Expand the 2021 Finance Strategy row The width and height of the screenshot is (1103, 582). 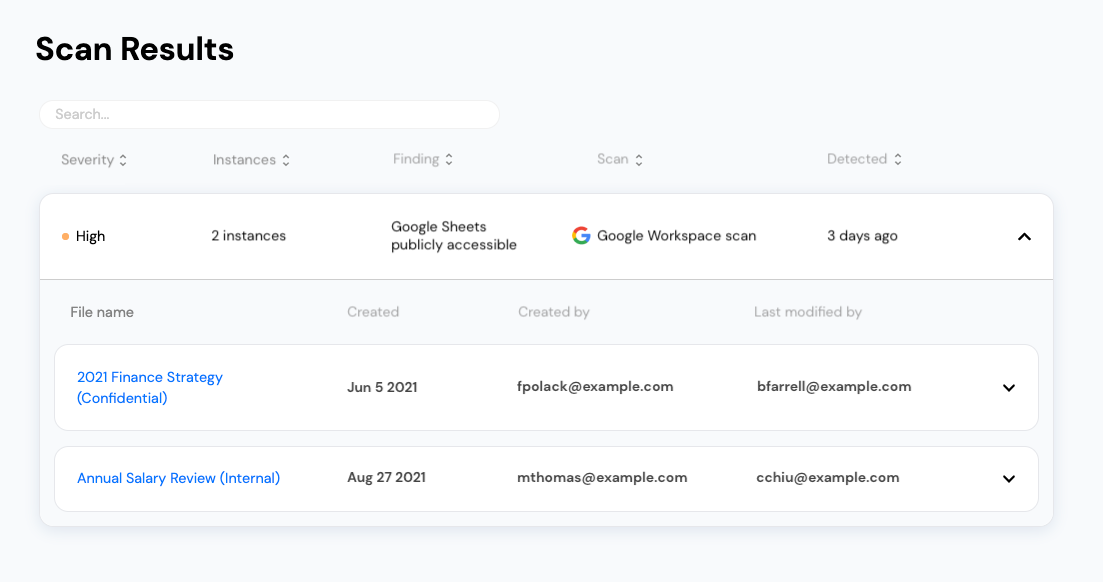point(1008,388)
